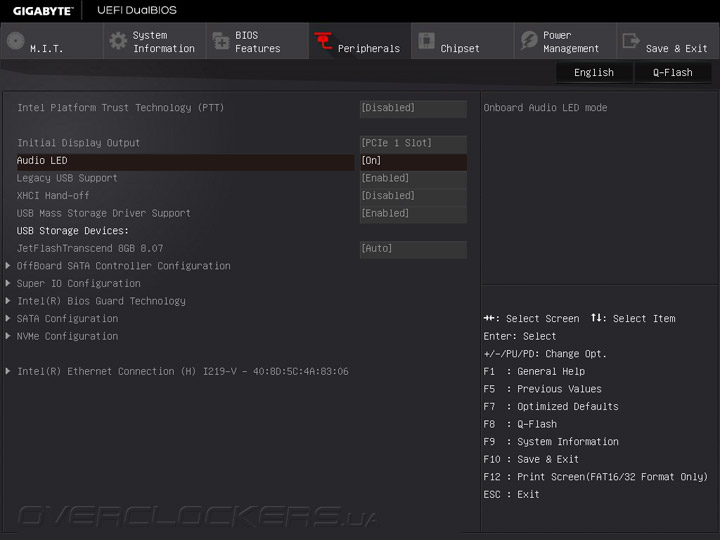Click the F1 : General Help hint

tap(534, 371)
